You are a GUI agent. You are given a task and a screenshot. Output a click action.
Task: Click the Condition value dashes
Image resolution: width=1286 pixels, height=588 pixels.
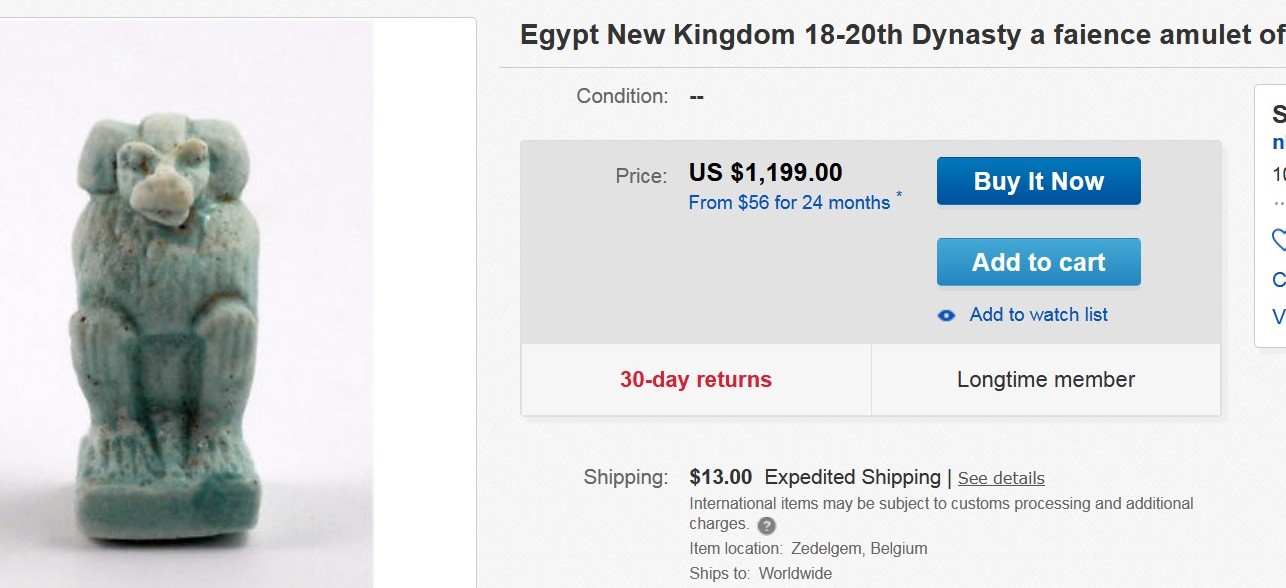[697, 97]
